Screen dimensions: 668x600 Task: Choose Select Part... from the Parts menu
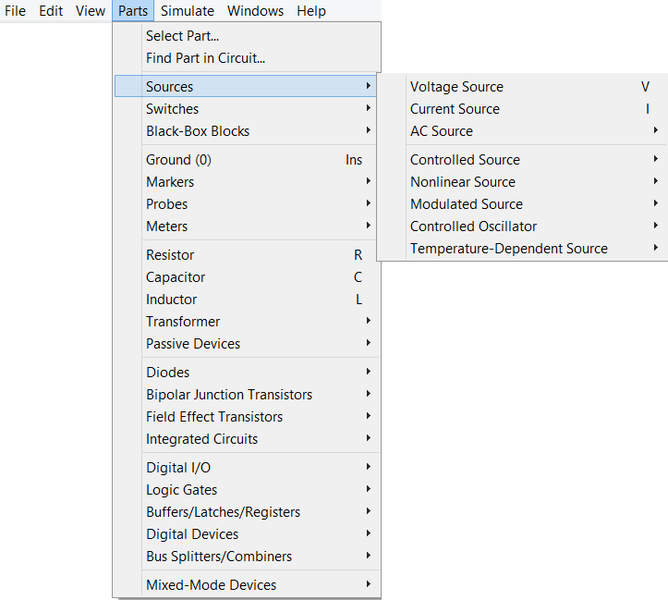(182, 36)
